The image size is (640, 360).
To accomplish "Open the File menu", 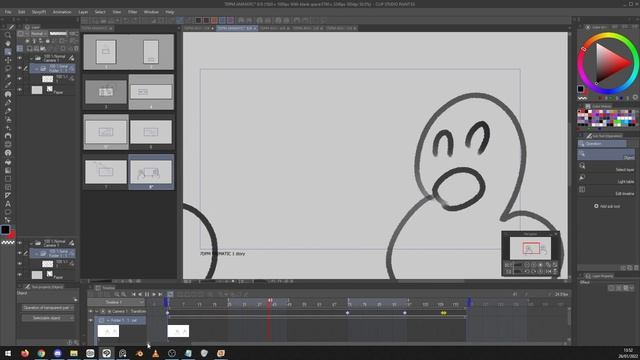I will pos(8,12).
